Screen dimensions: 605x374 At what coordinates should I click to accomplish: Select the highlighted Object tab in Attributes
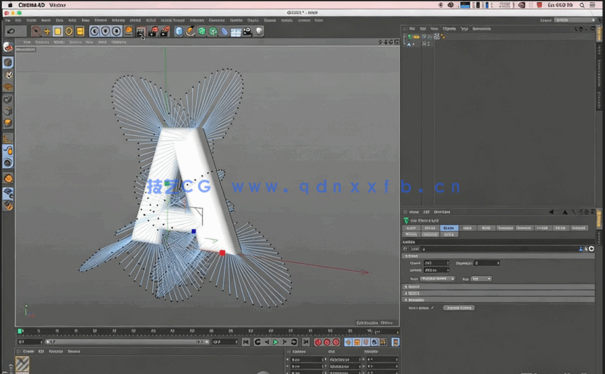[448, 228]
